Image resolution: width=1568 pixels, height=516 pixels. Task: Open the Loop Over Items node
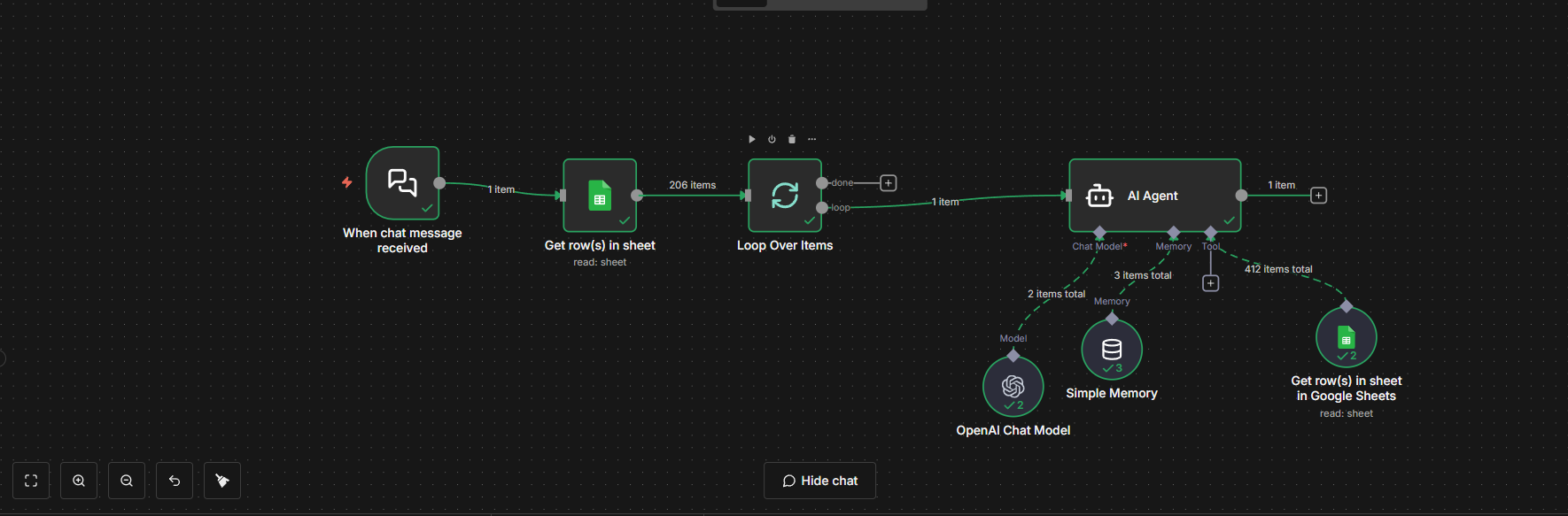[x=785, y=196]
